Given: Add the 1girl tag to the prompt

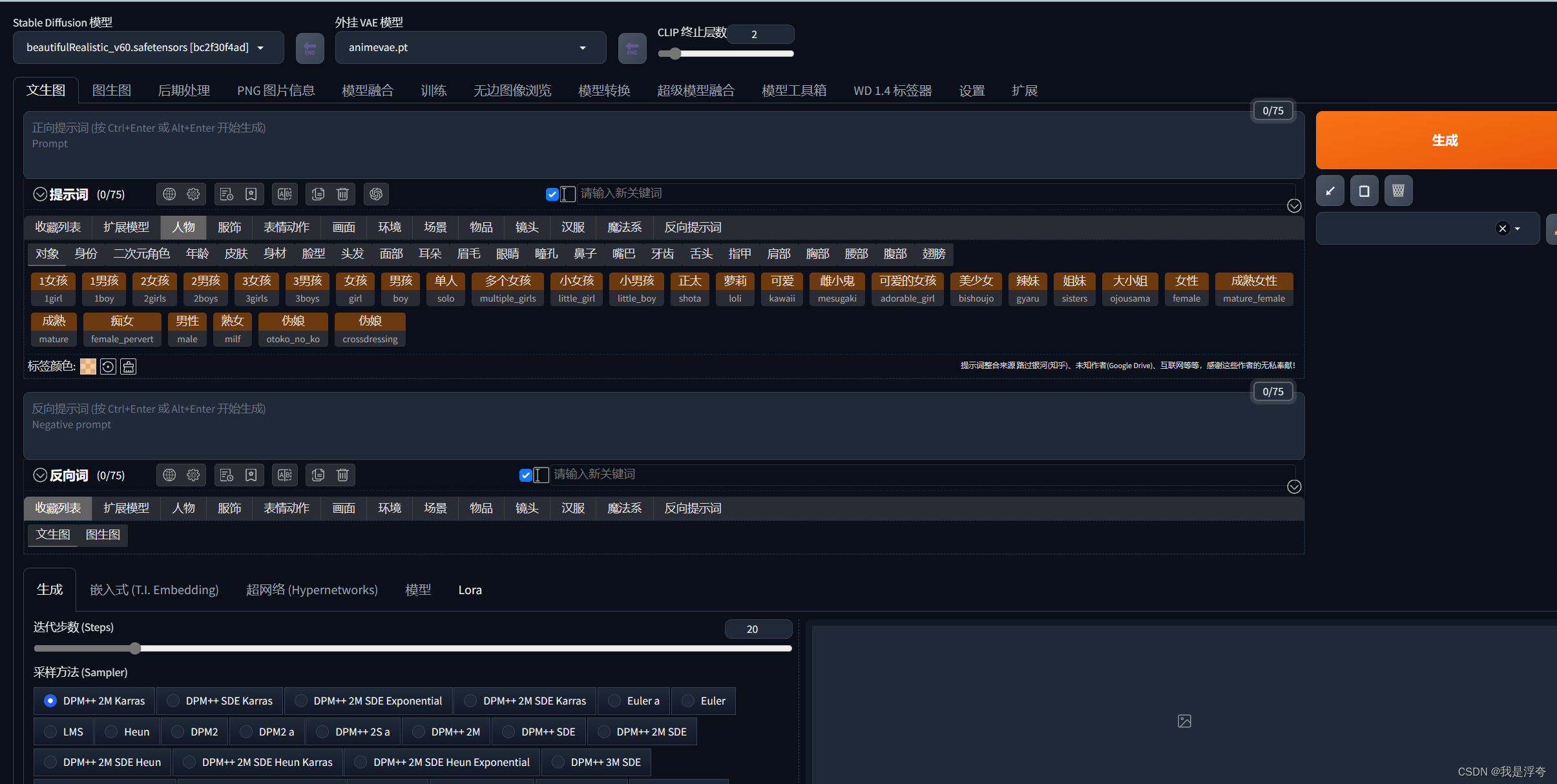Looking at the screenshot, I should [x=52, y=289].
